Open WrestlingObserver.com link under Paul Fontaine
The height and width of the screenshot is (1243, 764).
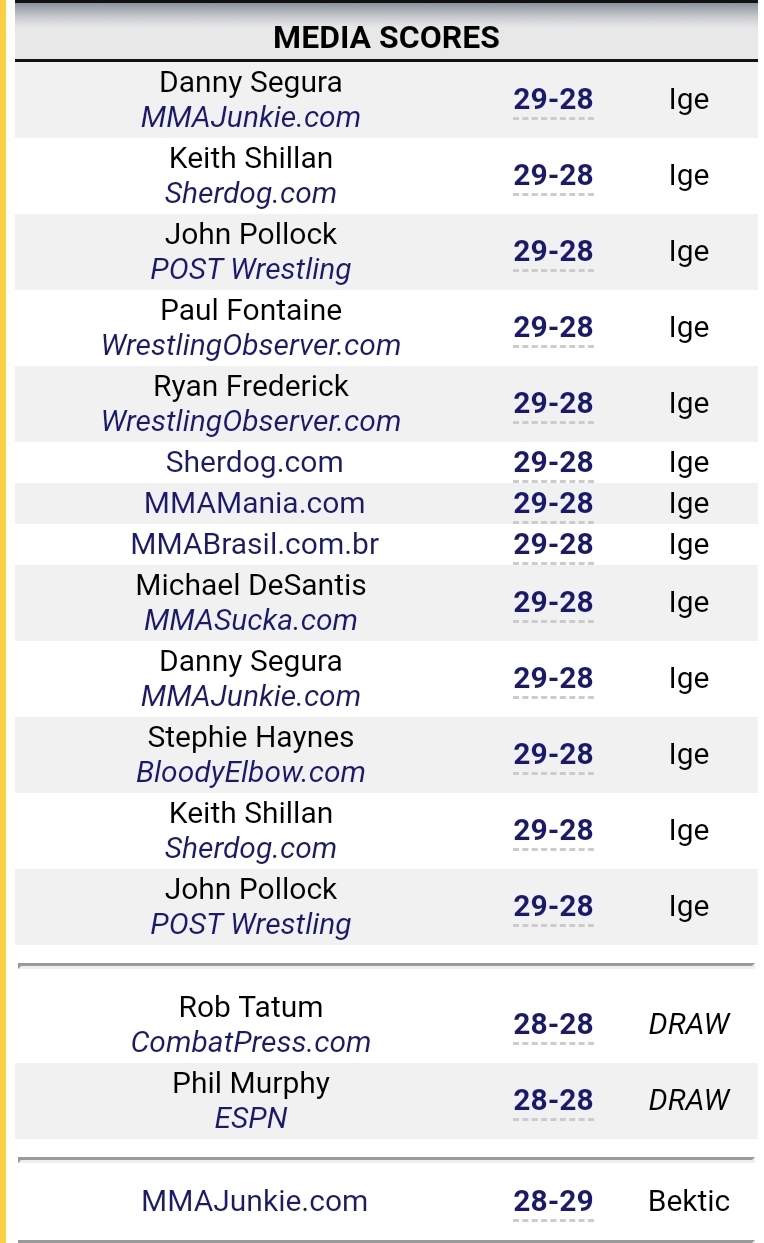click(251, 345)
